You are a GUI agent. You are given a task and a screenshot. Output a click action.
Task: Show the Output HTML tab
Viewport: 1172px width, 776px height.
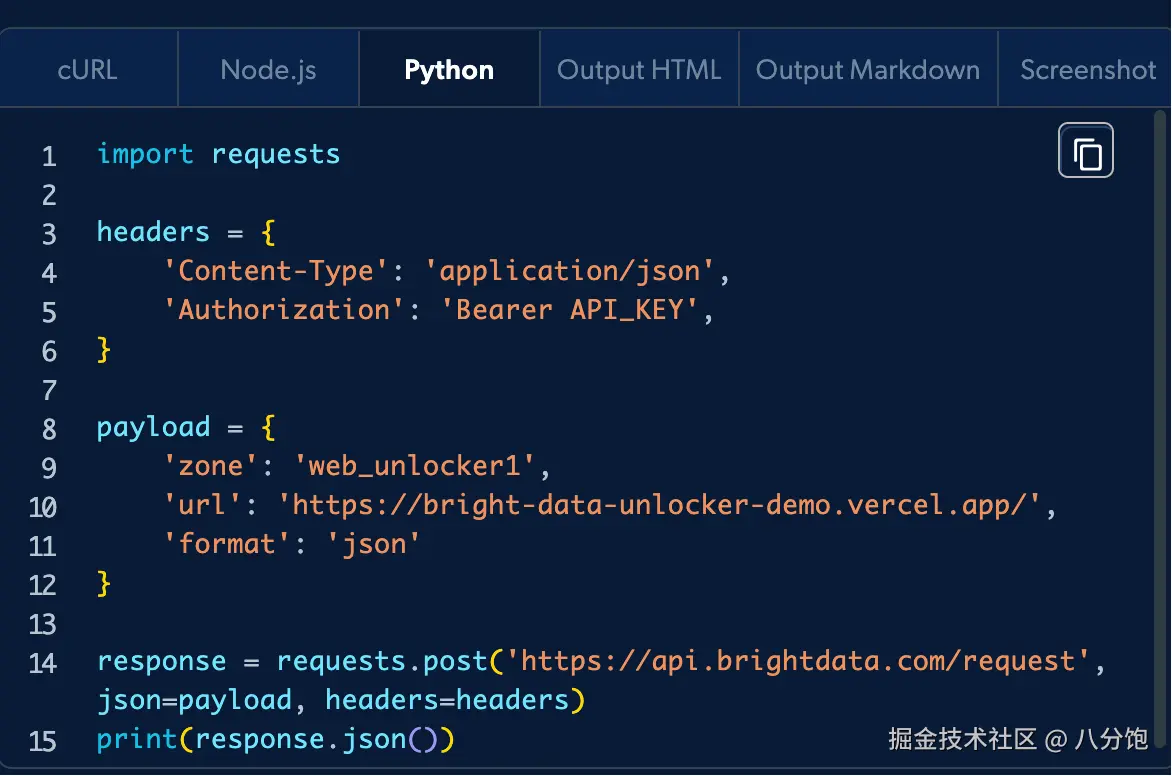click(x=639, y=70)
